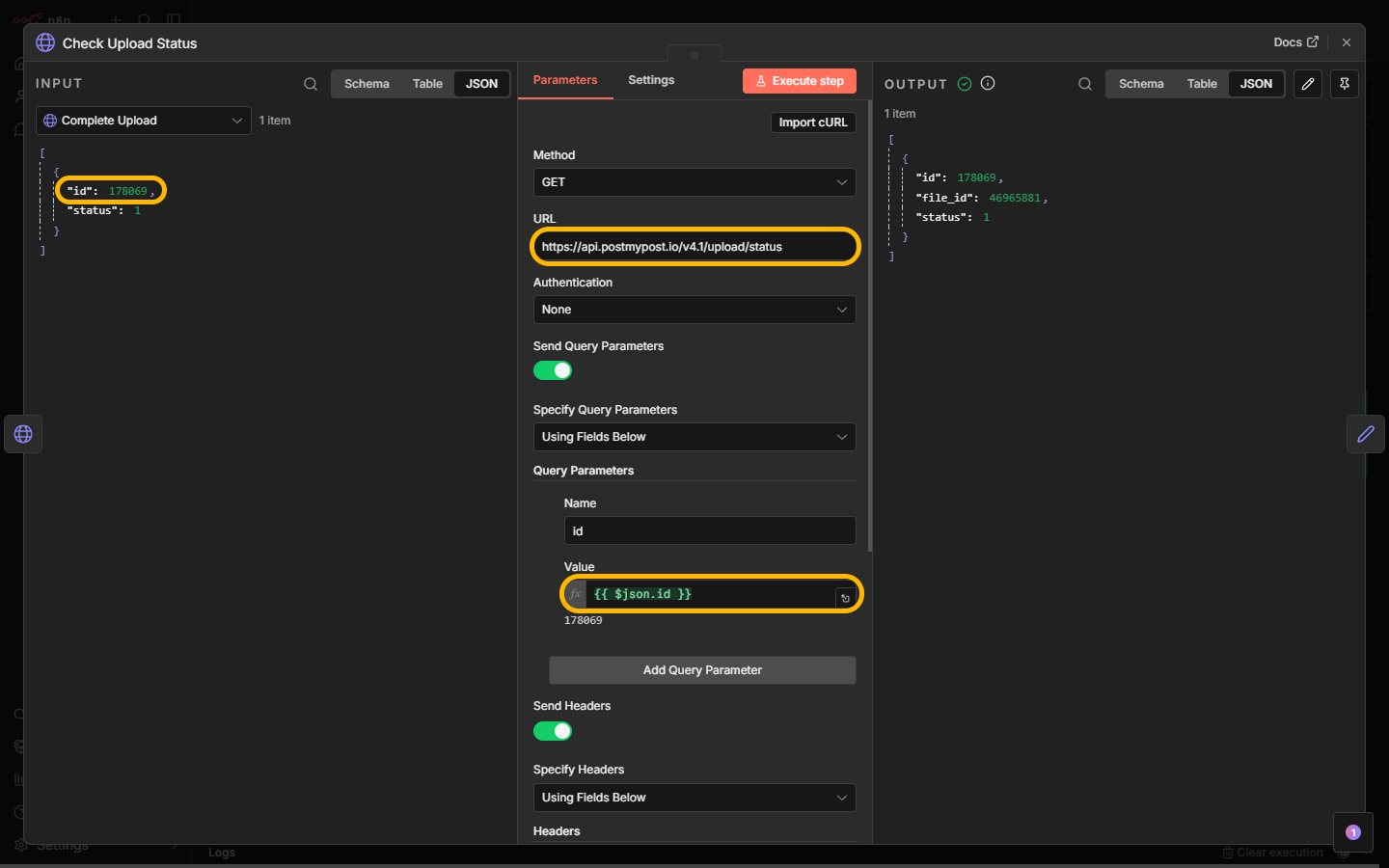Click inside the URL input field

point(694,247)
